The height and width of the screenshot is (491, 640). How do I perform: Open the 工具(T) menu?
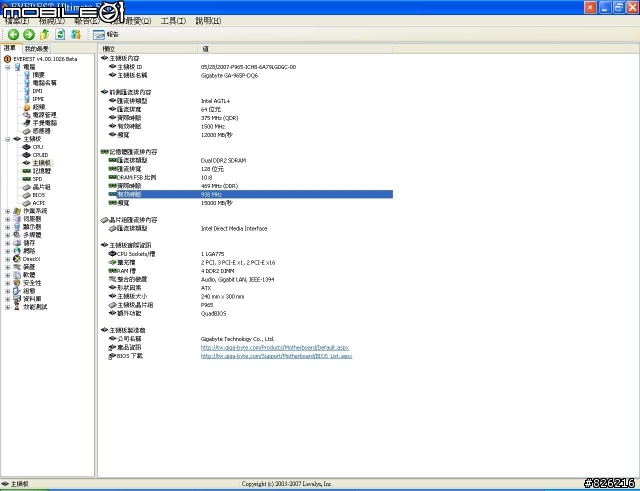pyautogui.click(x=173, y=21)
